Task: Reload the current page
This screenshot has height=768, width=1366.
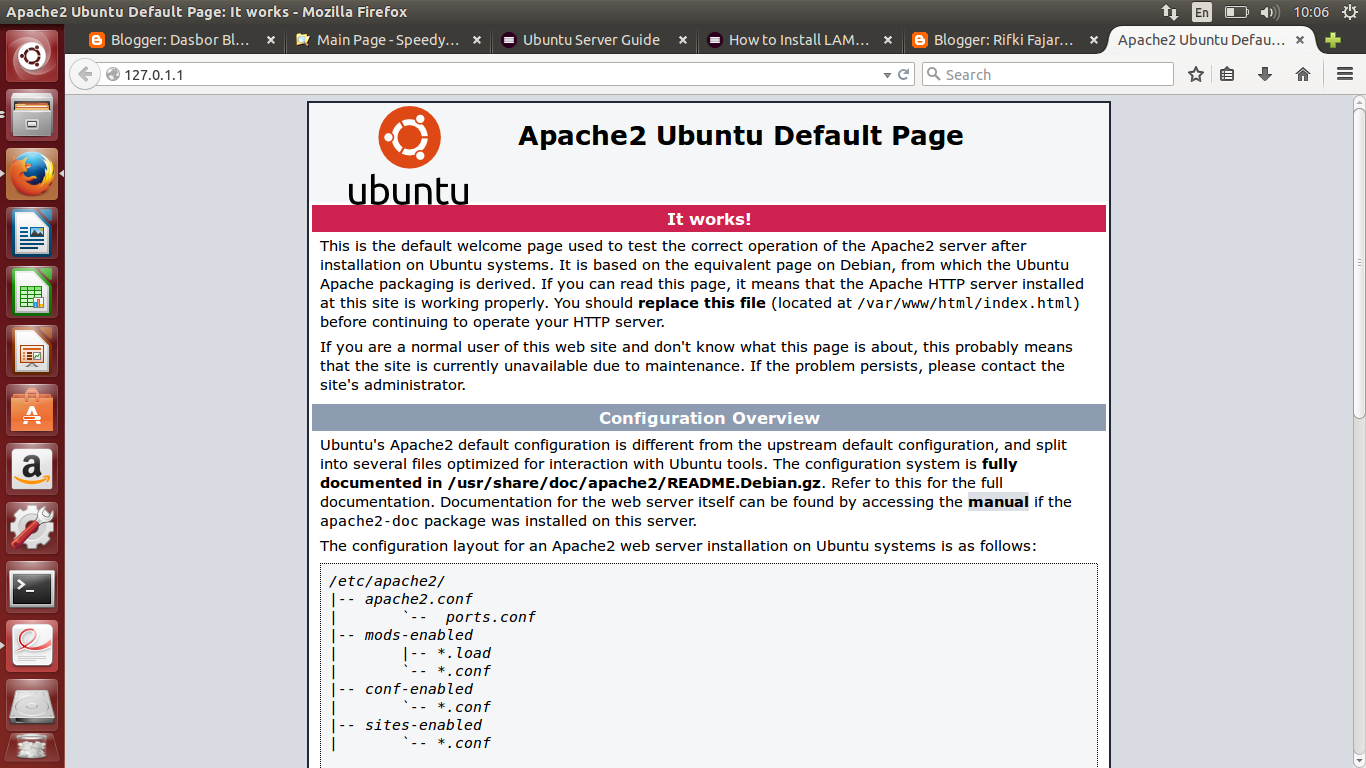Action: click(904, 74)
